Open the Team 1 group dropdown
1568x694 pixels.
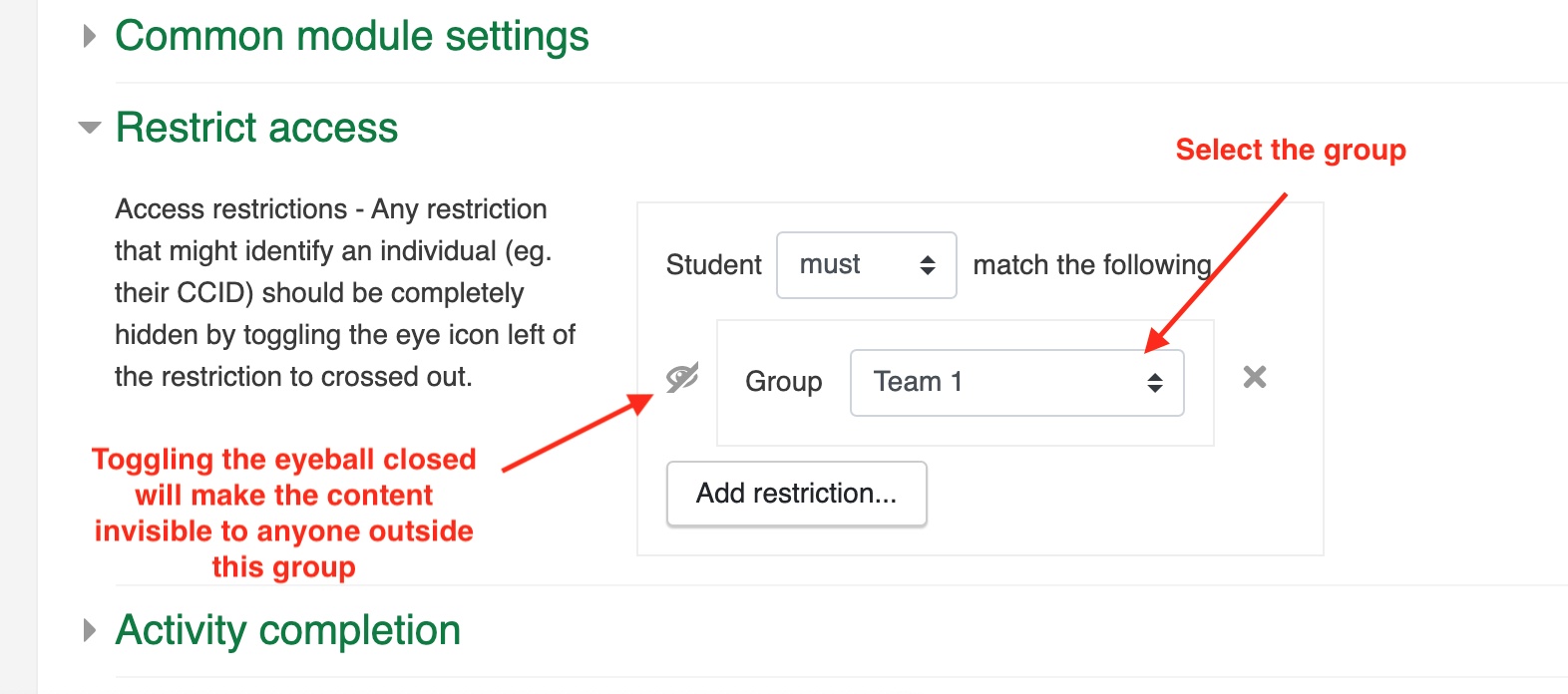click(x=1016, y=382)
